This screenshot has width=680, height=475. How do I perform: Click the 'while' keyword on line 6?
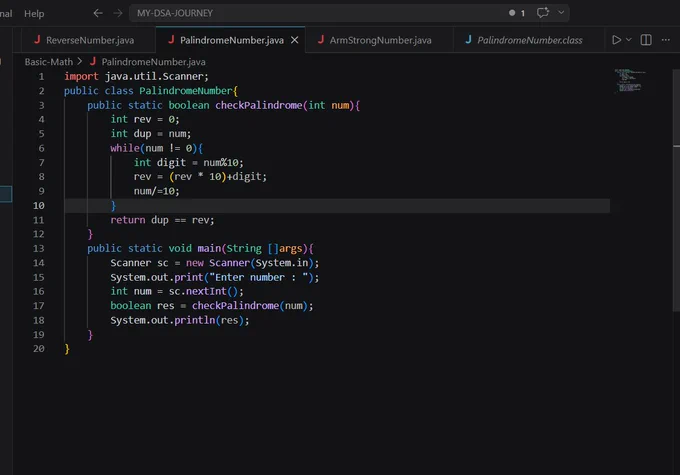pos(125,148)
